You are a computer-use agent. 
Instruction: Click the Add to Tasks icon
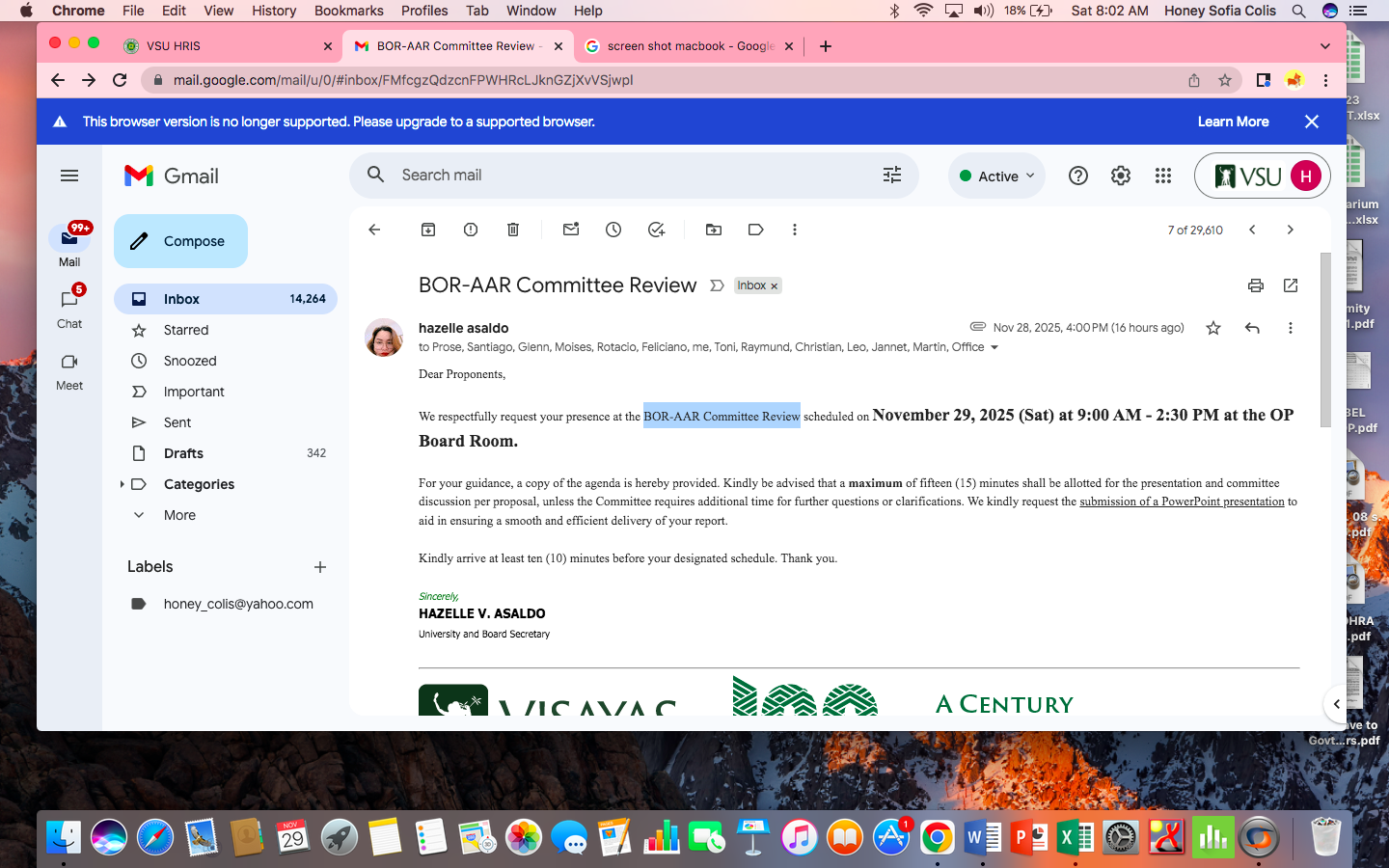click(x=656, y=230)
